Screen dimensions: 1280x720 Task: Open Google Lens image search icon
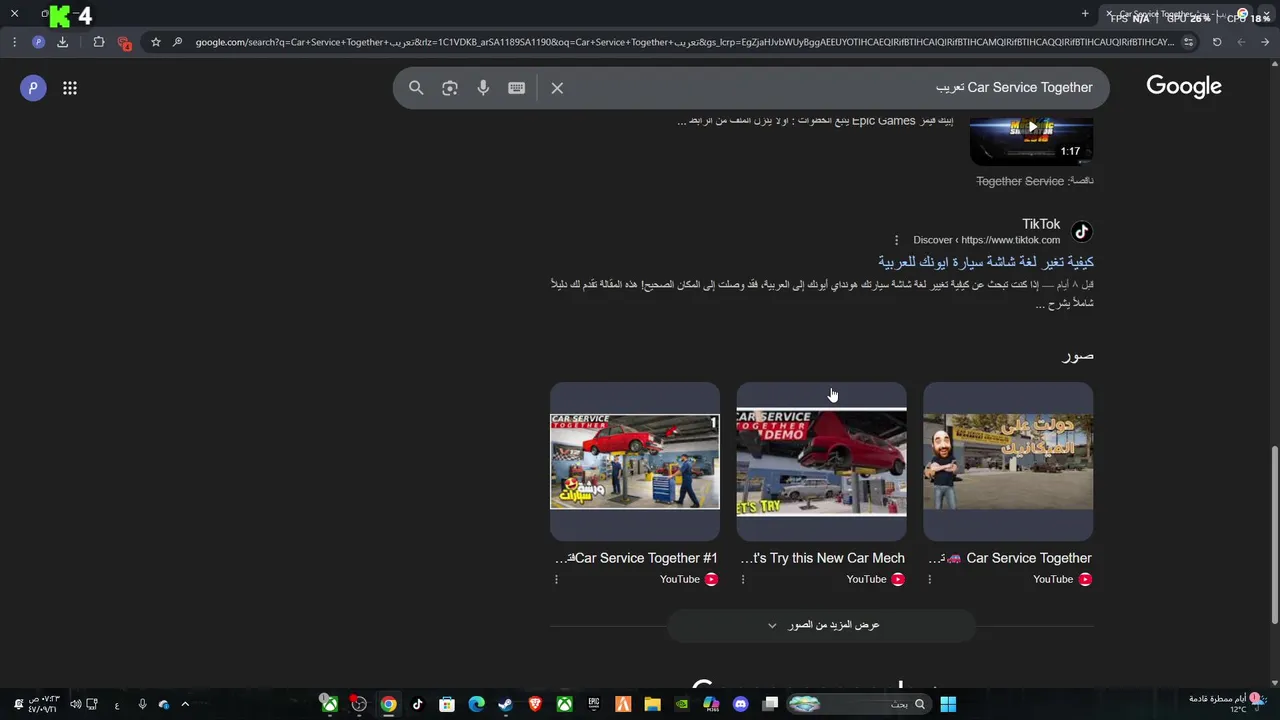click(x=450, y=88)
